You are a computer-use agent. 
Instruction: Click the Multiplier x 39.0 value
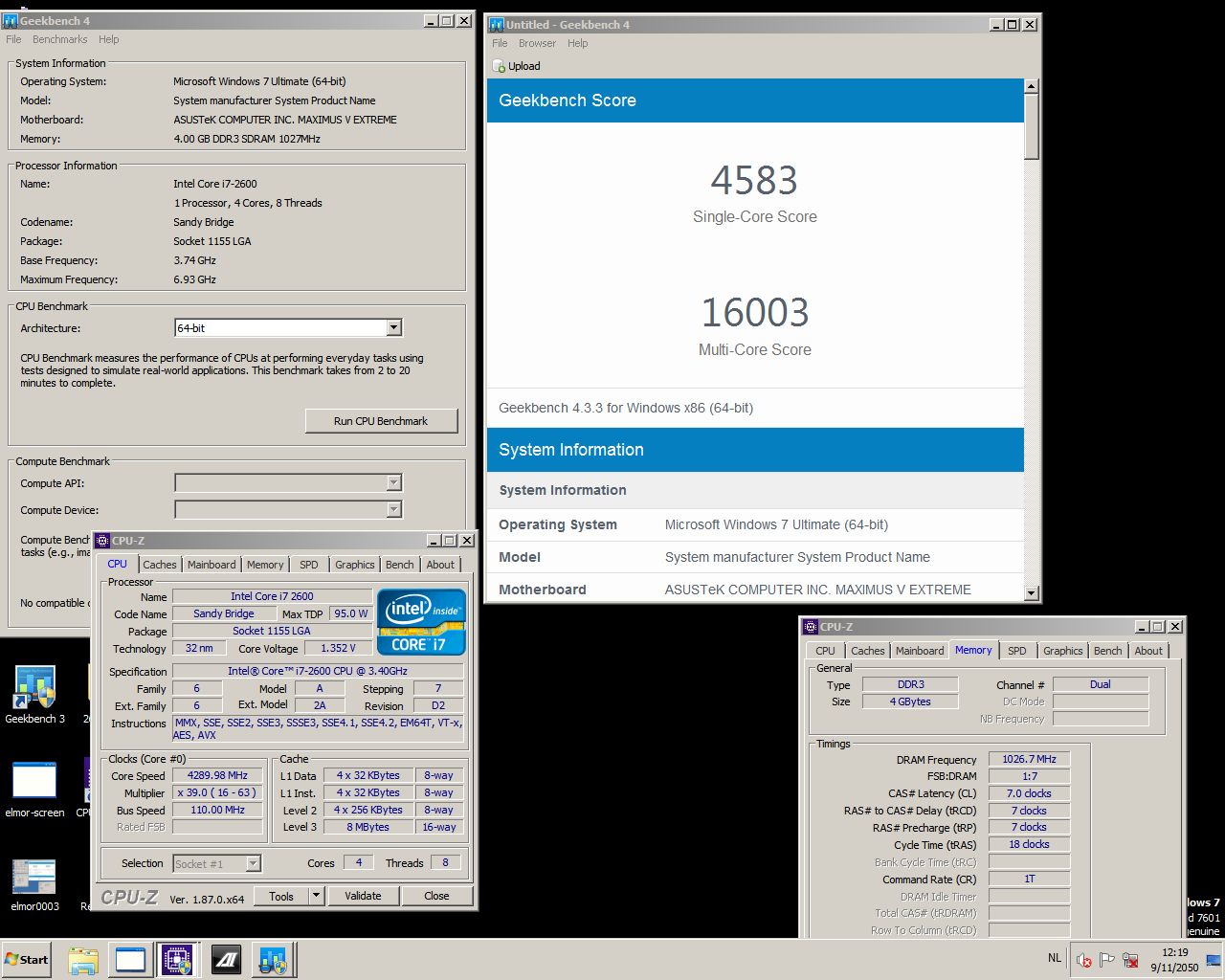pyautogui.click(x=217, y=792)
